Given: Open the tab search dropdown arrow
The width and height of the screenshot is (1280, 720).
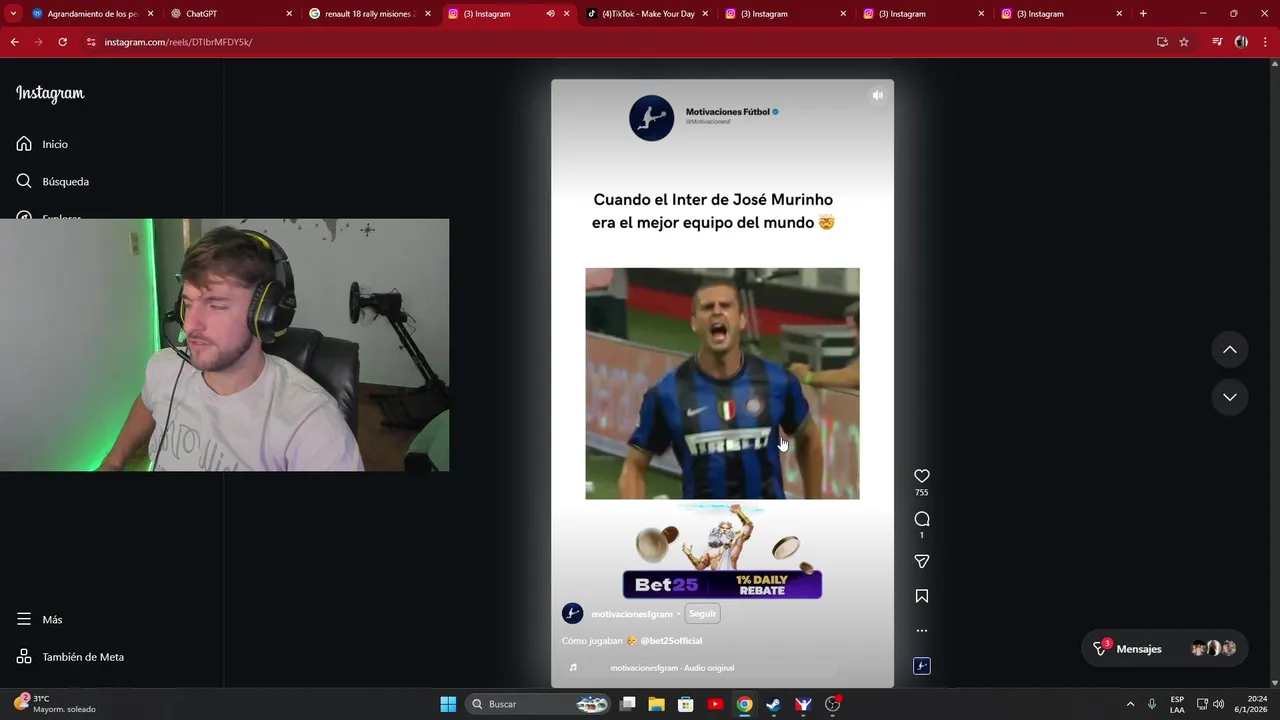Looking at the screenshot, I should click(x=12, y=14).
